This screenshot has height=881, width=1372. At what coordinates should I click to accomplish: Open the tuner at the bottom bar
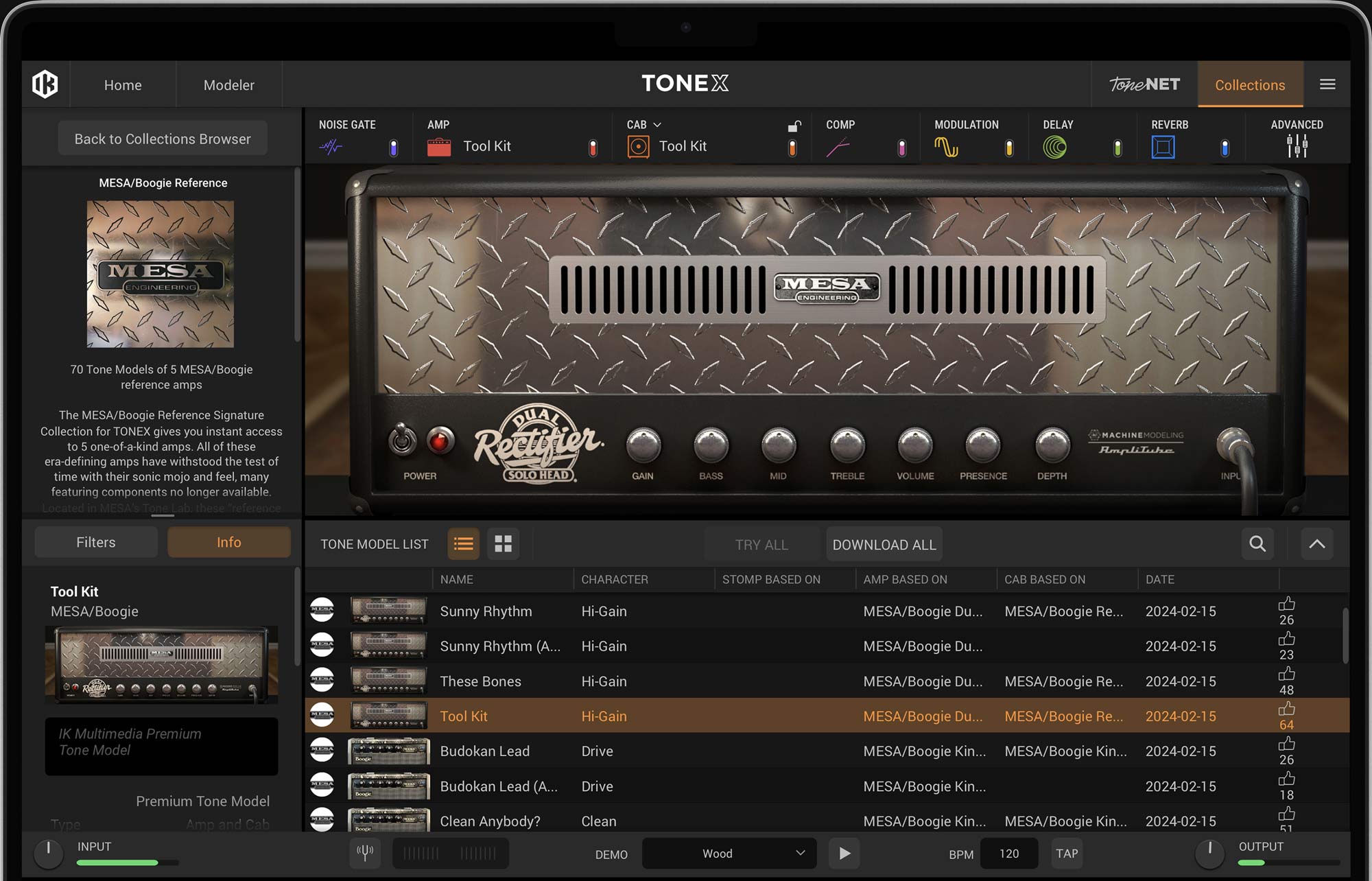pyautogui.click(x=366, y=853)
